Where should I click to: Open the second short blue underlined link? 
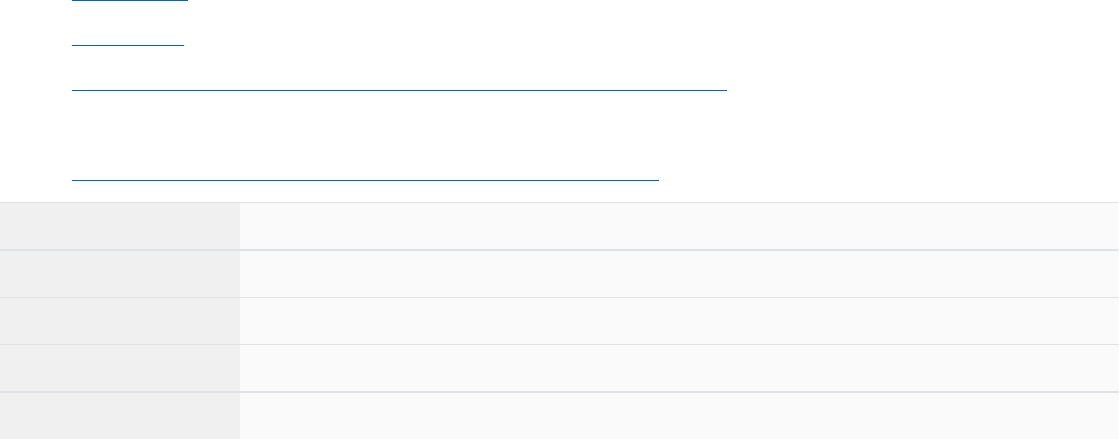[x=128, y=44]
